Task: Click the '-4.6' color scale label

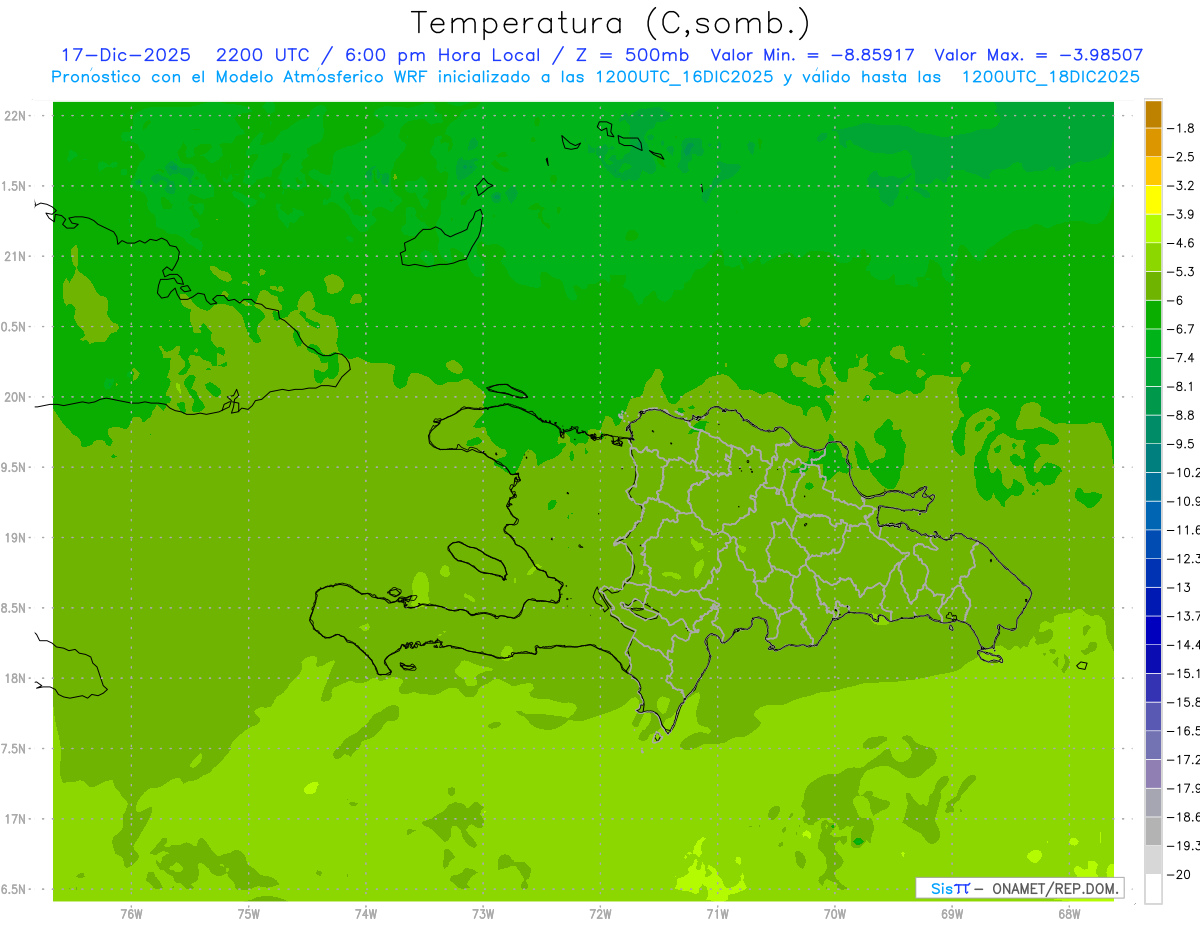Action: pos(1182,243)
